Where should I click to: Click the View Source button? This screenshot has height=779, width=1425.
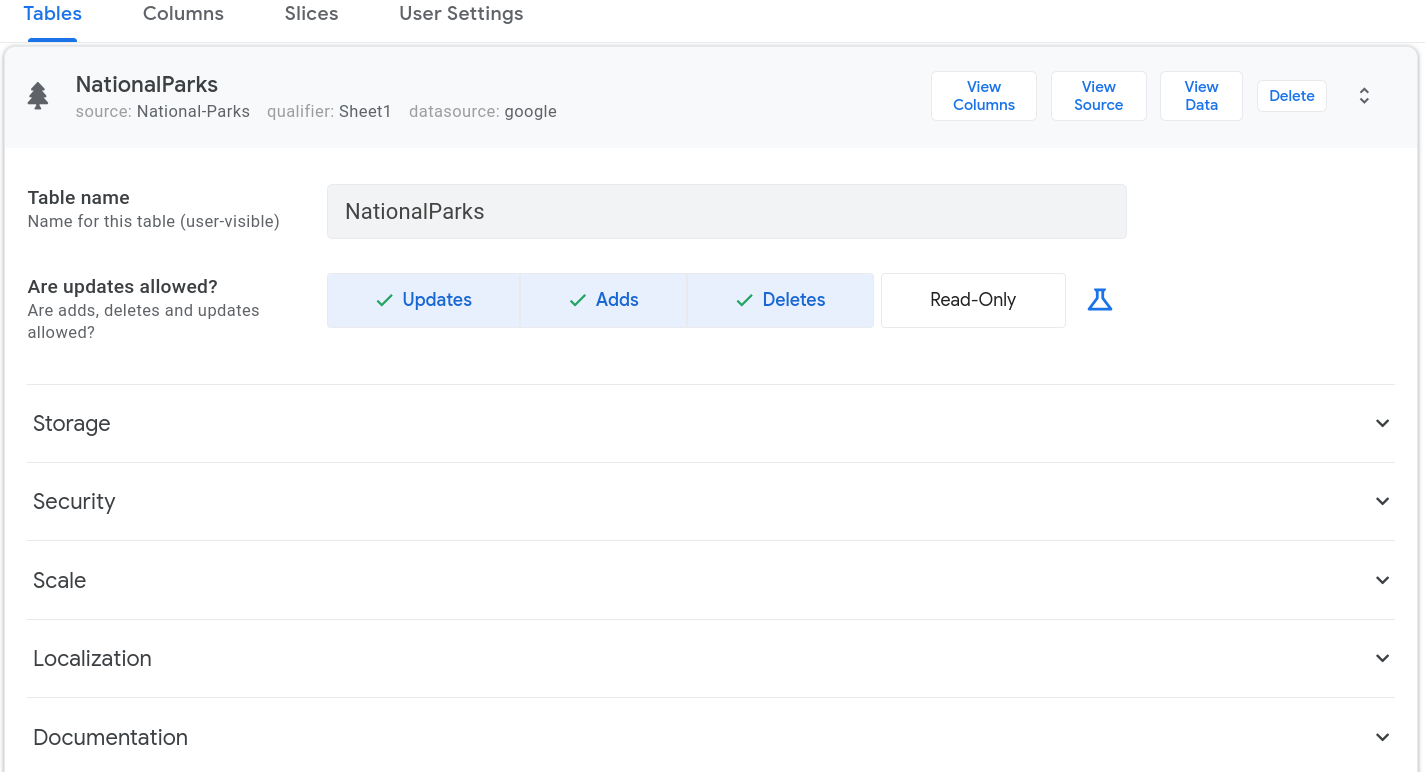click(1098, 96)
